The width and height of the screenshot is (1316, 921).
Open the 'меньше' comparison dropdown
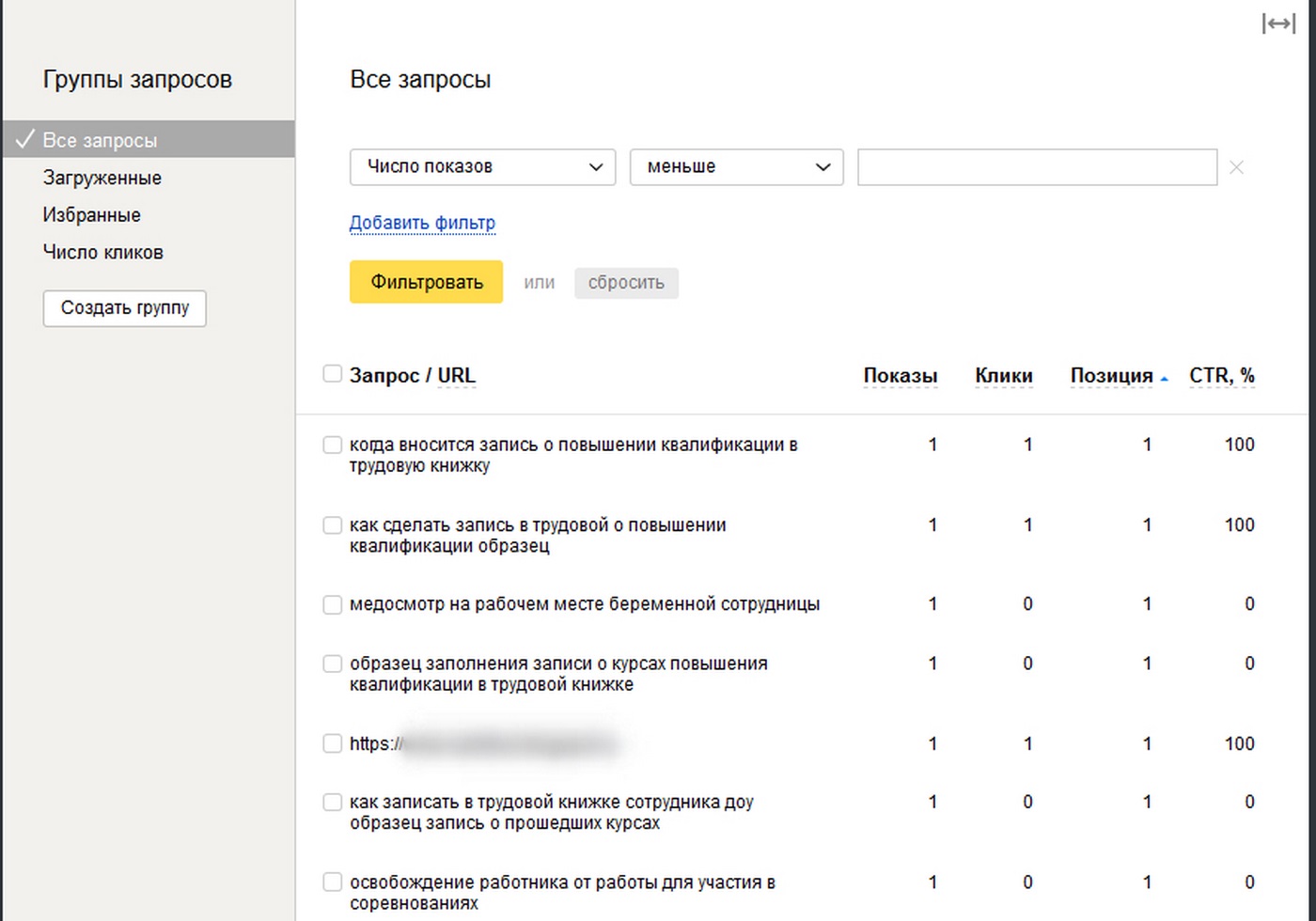[x=736, y=167]
